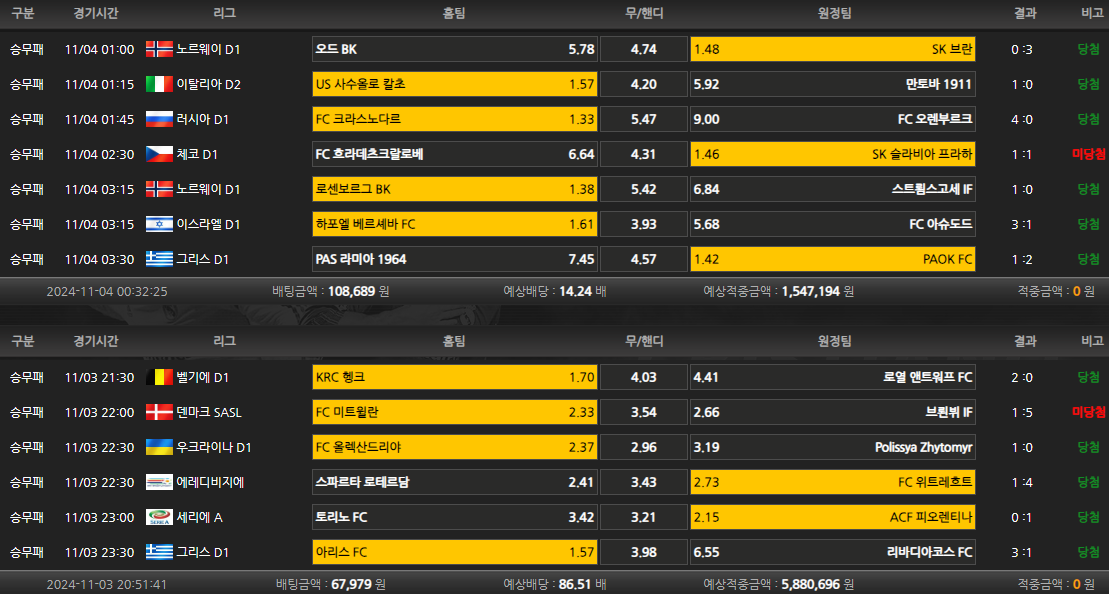Select home team FC 크라스노다르
This screenshot has height=594, width=1109.
click(455, 119)
